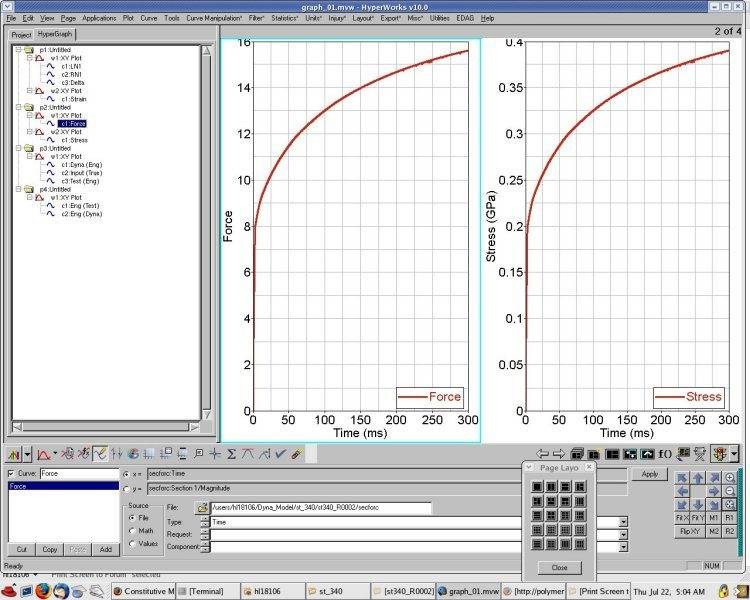The width and height of the screenshot is (750, 600).
Task: Click the Apply button
Action: click(x=649, y=474)
